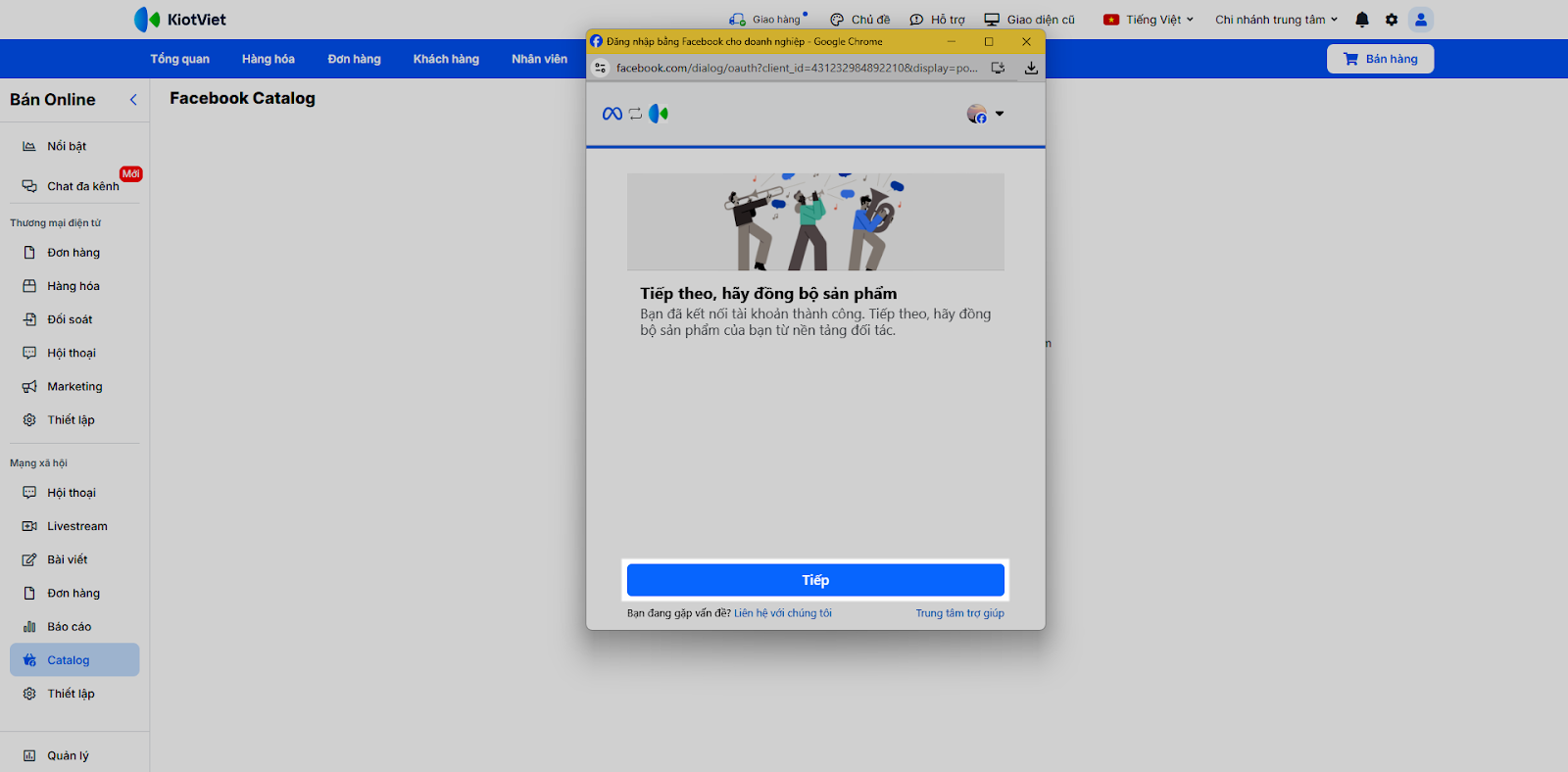Viewport: 1568px width, 772px height.
Task: Open the Trung tâm trợ giúp link
Action: [960, 613]
